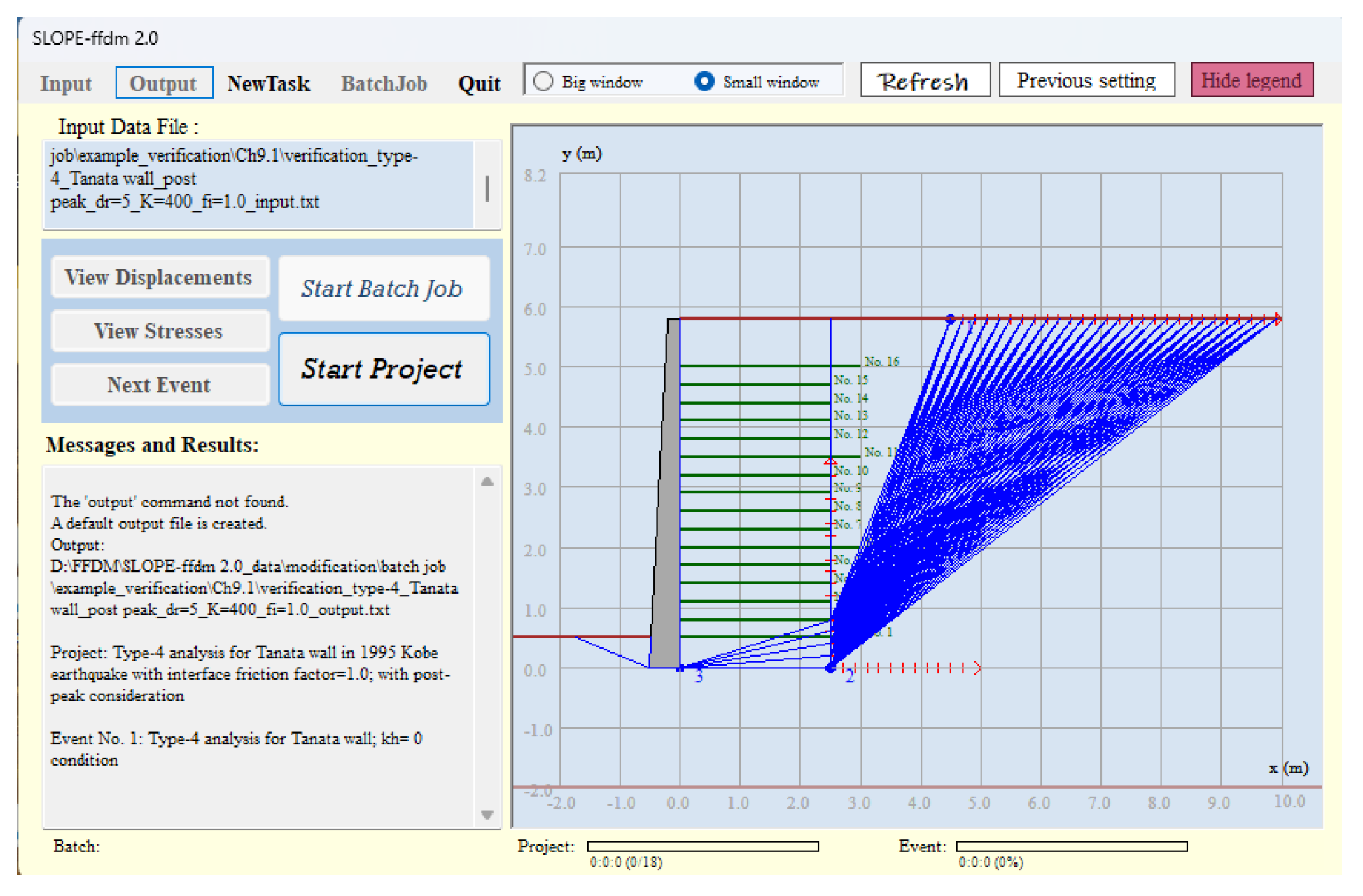Screen dimensions: 1363x896
Task: Switch to the Output tab
Action: pyautogui.click(x=163, y=83)
